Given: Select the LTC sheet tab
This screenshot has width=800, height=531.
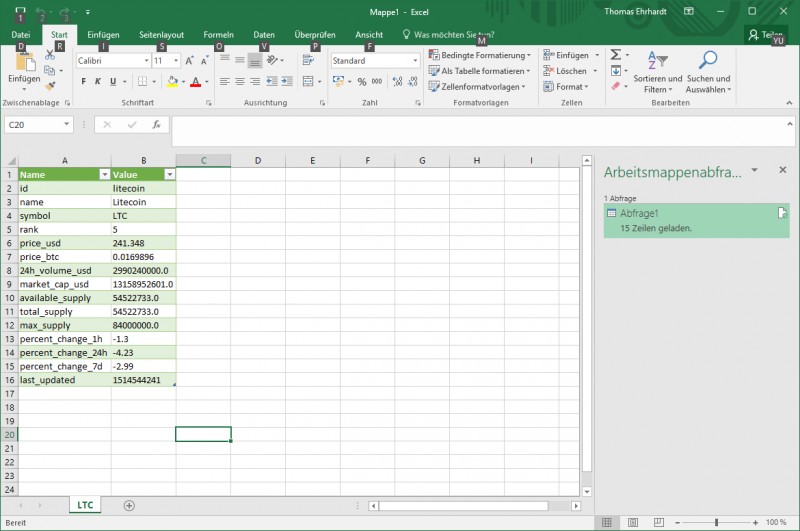Looking at the screenshot, I should tap(85, 505).
